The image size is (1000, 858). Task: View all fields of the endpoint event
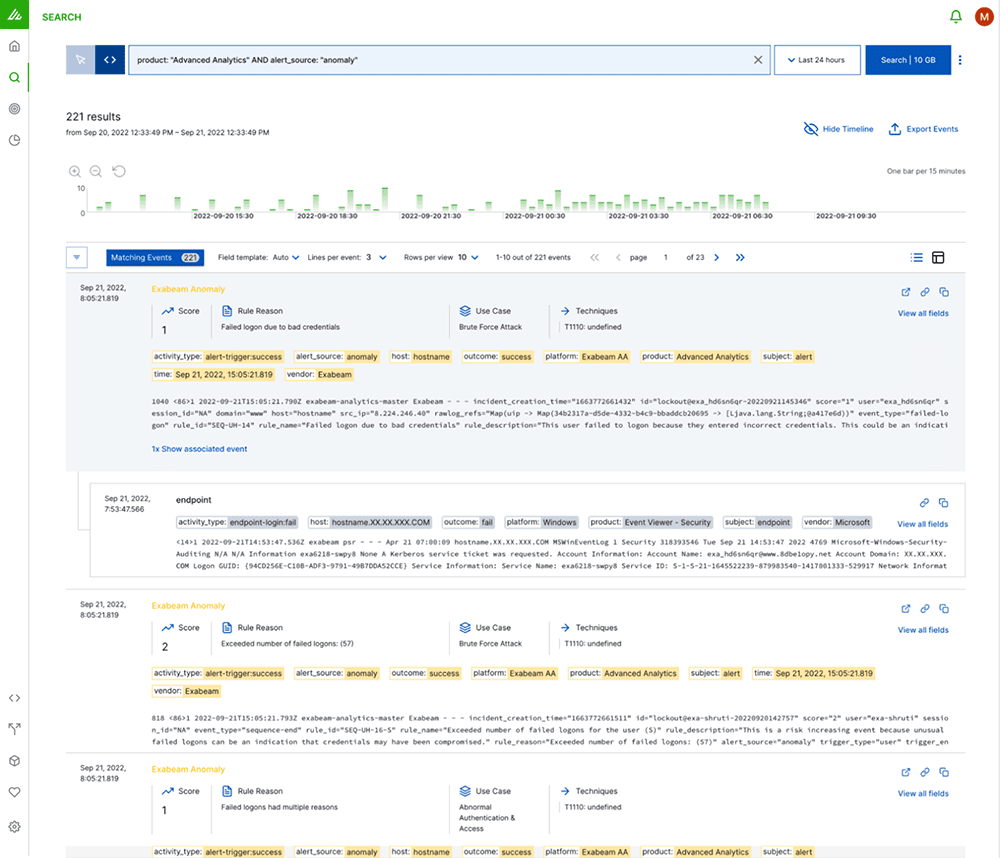[922, 524]
